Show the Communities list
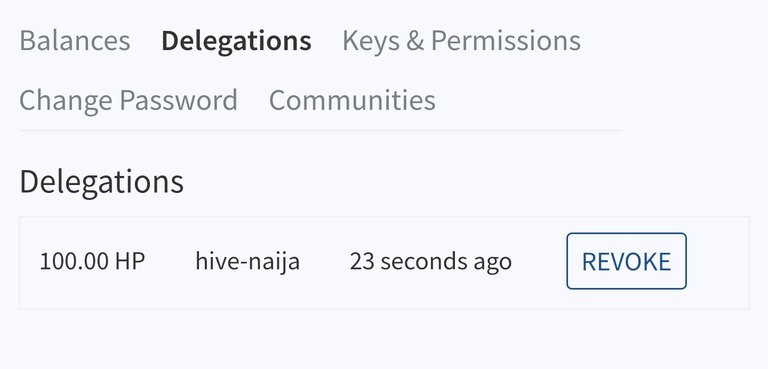Viewport: 768px width, 369px height. tap(352, 100)
